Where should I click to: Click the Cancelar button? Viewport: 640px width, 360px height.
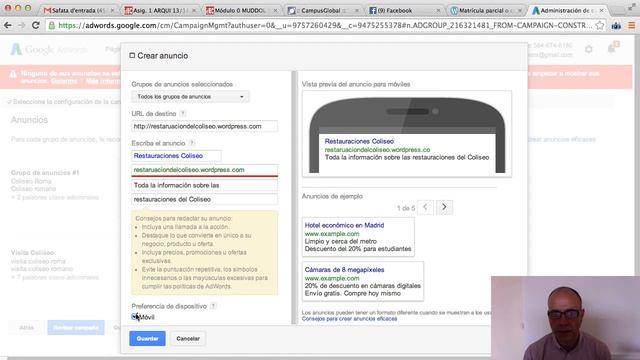click(188, 338)
